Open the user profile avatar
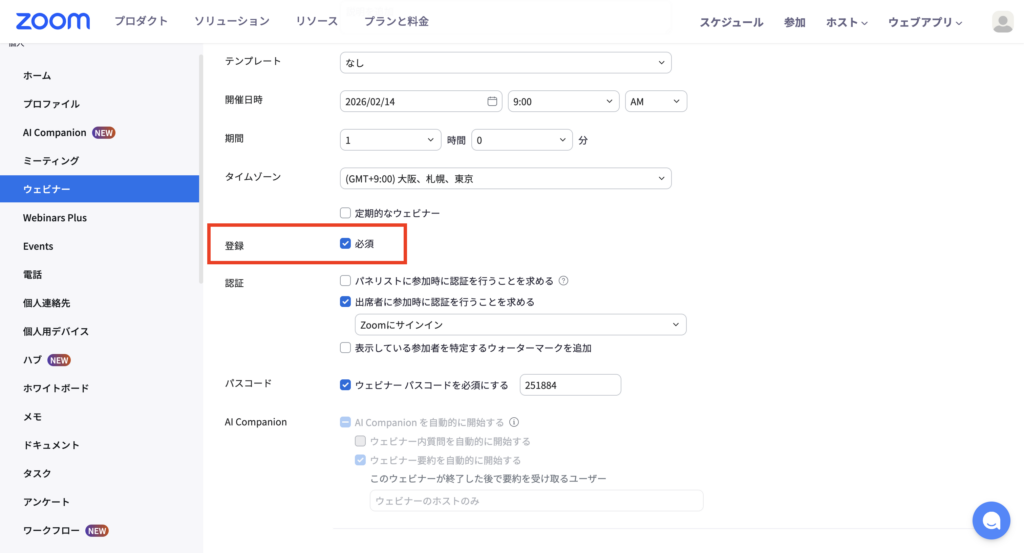This screenshot has height=553, width=1024. coord(1002,22)
